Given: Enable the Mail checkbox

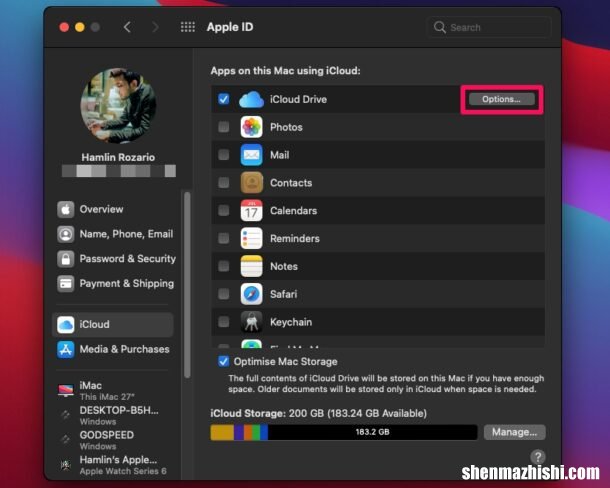Looking at the screenshot, I should [224, 155].
